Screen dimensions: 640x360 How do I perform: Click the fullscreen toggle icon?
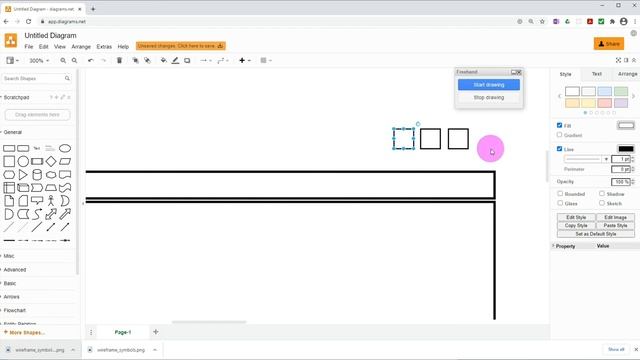click(618, 60)
